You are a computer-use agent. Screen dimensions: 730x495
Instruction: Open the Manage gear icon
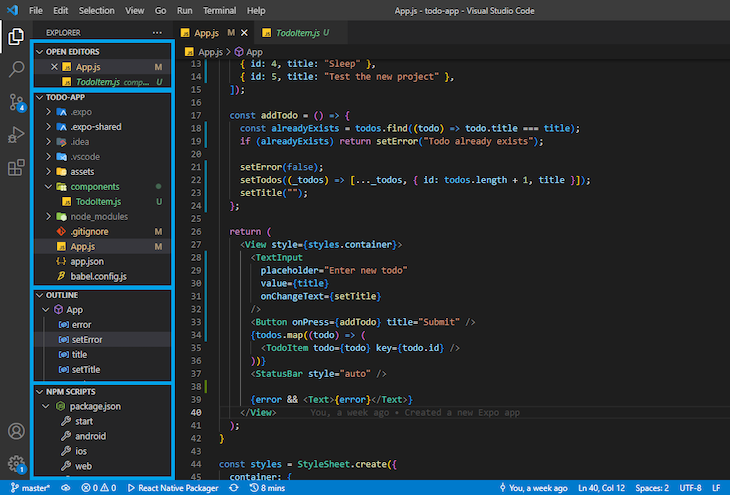[x=17, y=464]
